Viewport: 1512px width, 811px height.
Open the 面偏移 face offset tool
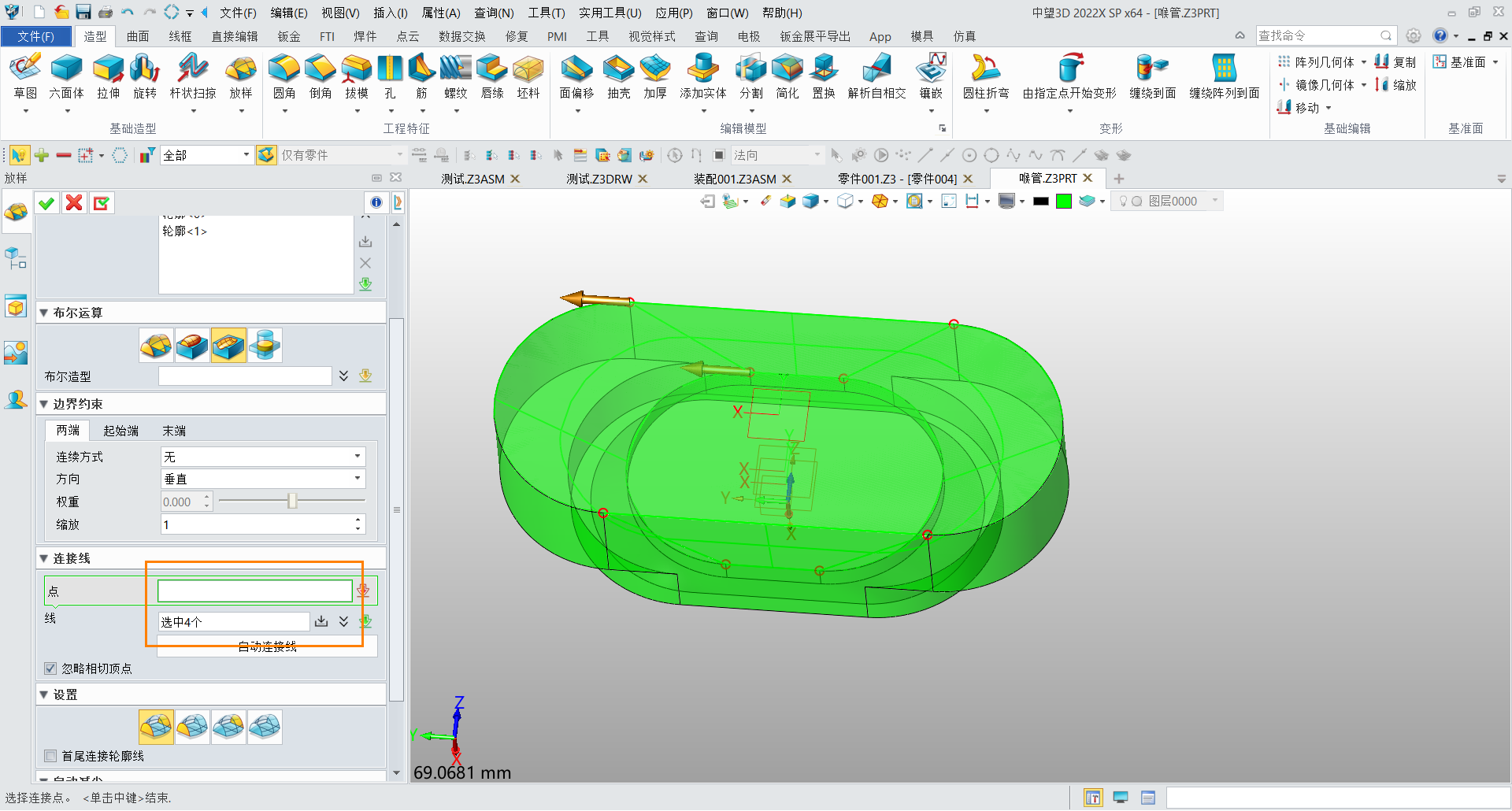point(576,77)
